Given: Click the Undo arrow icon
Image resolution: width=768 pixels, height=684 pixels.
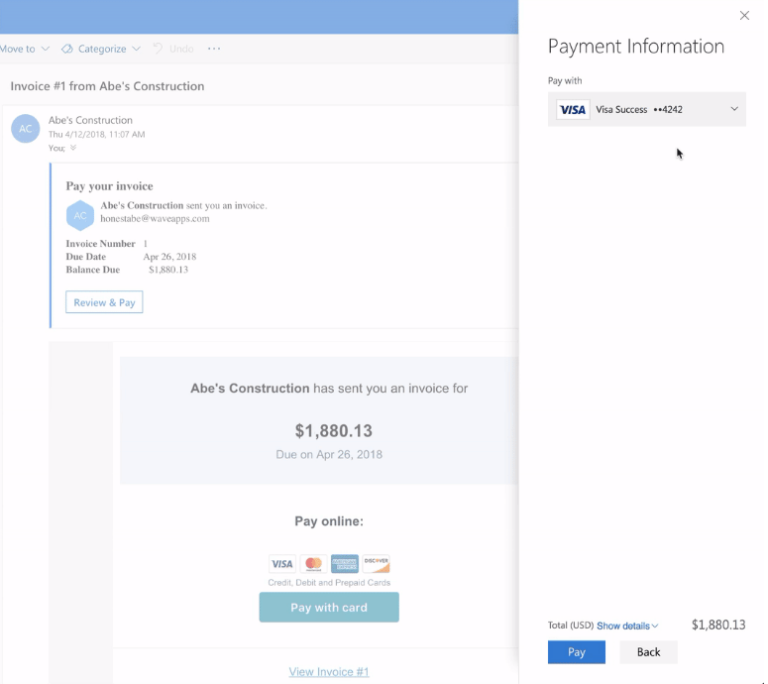Looking at the screenshot, I should [x=158, y=48].
